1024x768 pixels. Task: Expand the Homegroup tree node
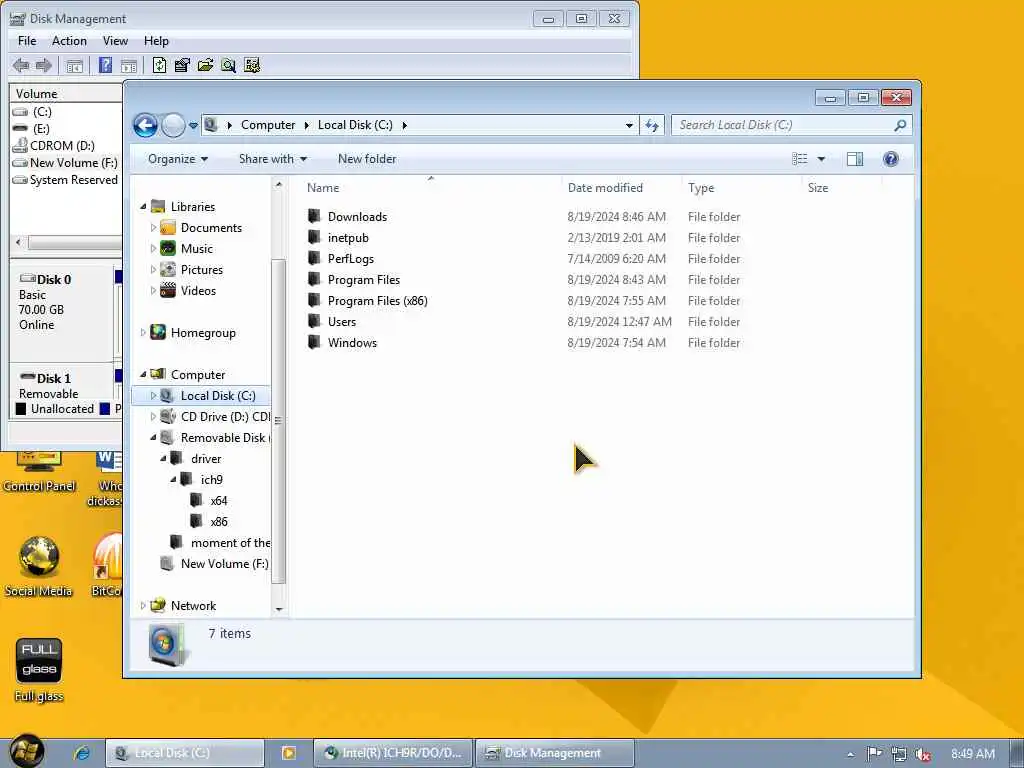point(143,333)
